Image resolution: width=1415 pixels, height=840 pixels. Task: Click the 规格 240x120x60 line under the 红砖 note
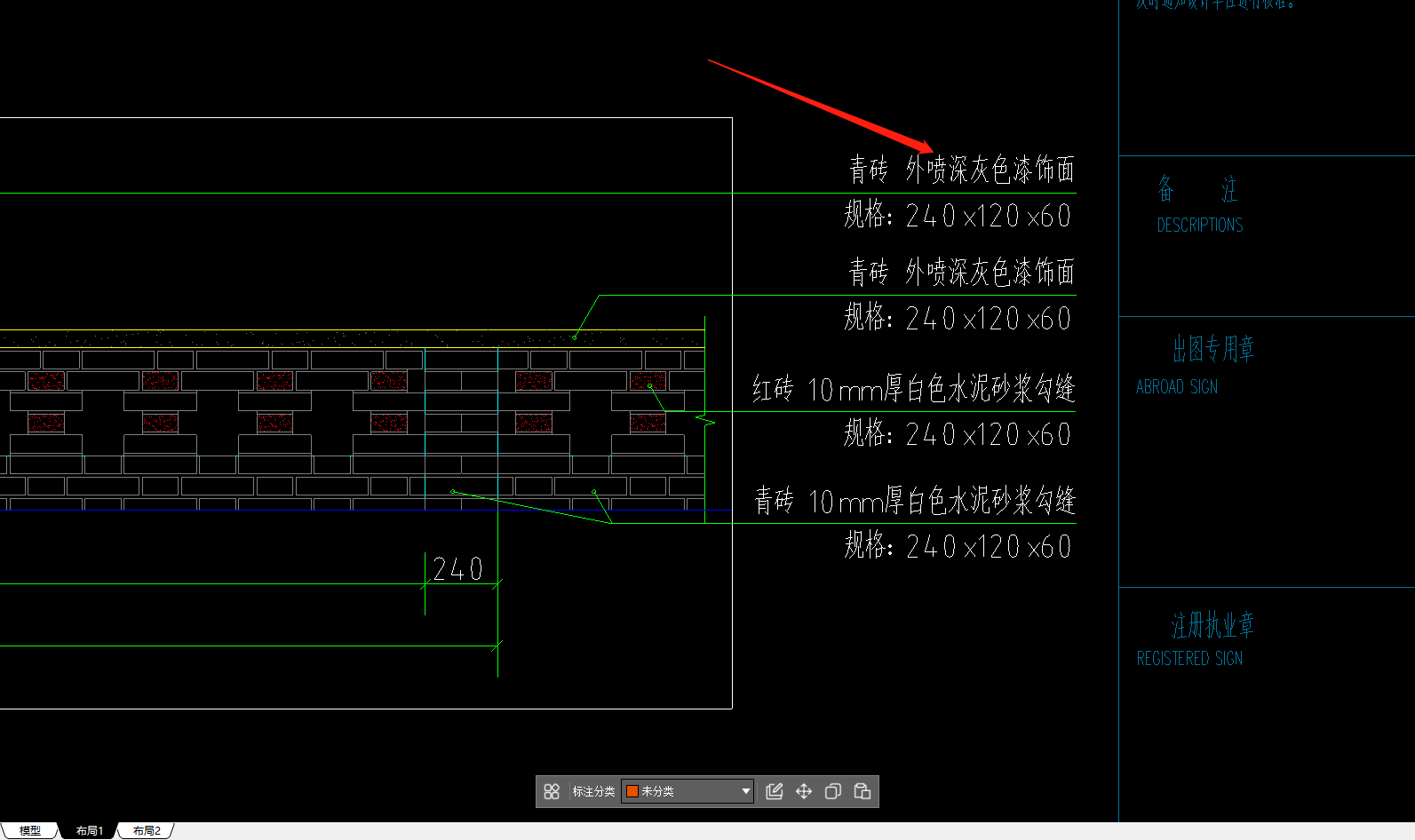coord(958,434)
